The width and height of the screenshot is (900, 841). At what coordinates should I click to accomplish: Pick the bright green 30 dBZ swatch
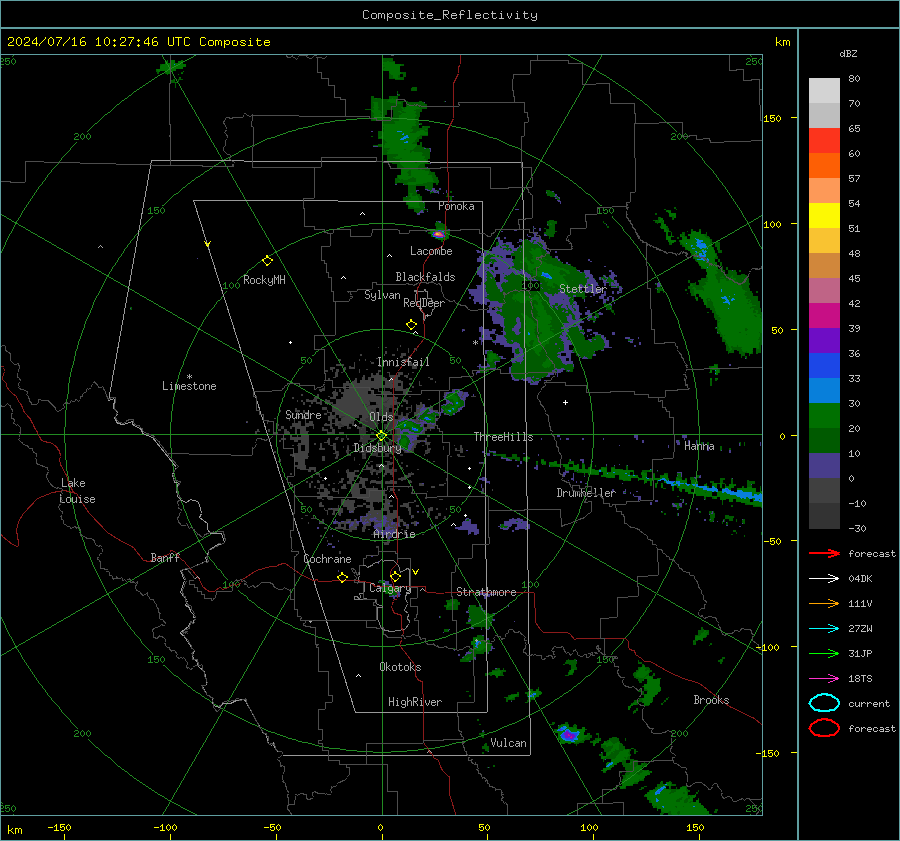824,416
